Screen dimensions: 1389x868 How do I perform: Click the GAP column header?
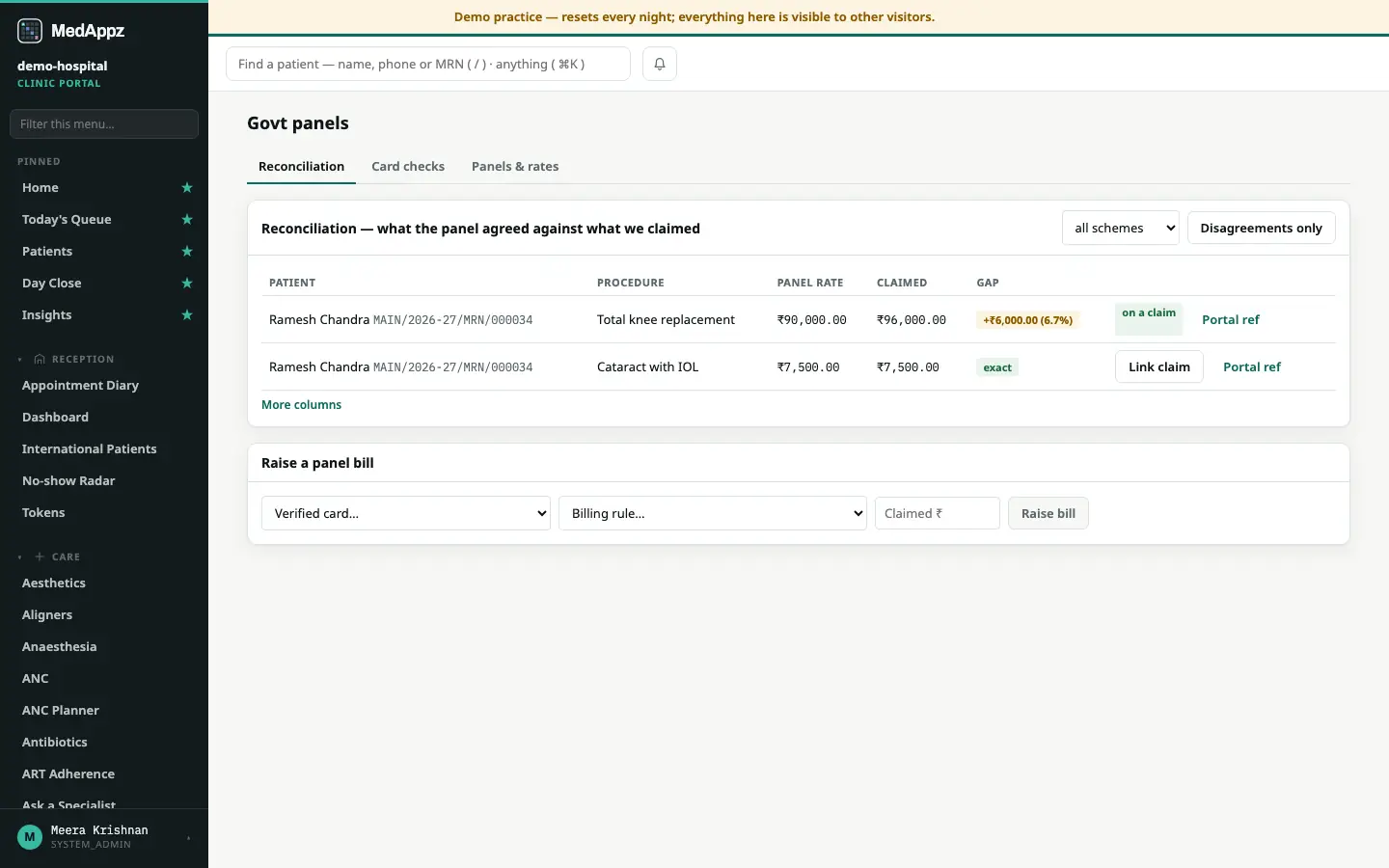point(988,283)
